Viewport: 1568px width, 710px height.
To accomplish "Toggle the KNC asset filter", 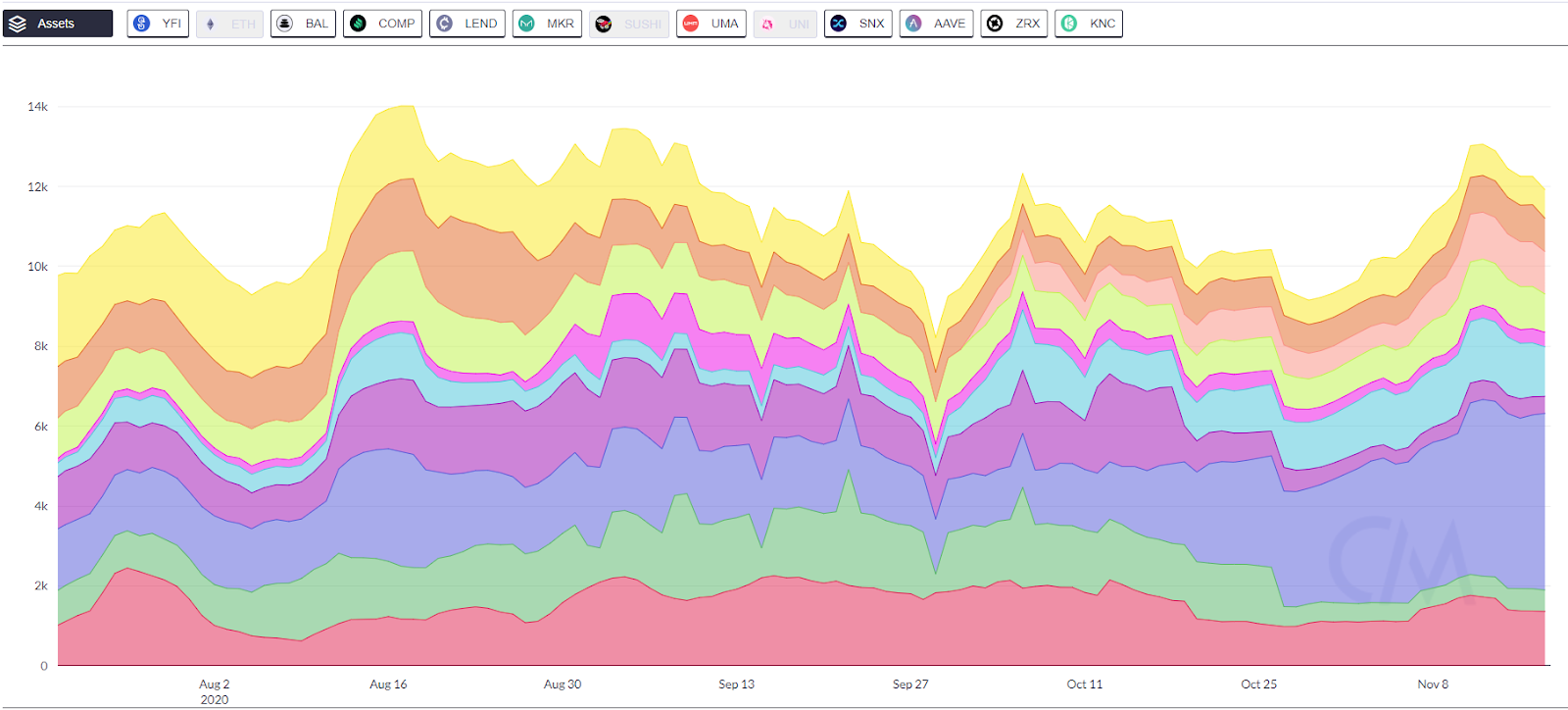I will [1089, 24].
